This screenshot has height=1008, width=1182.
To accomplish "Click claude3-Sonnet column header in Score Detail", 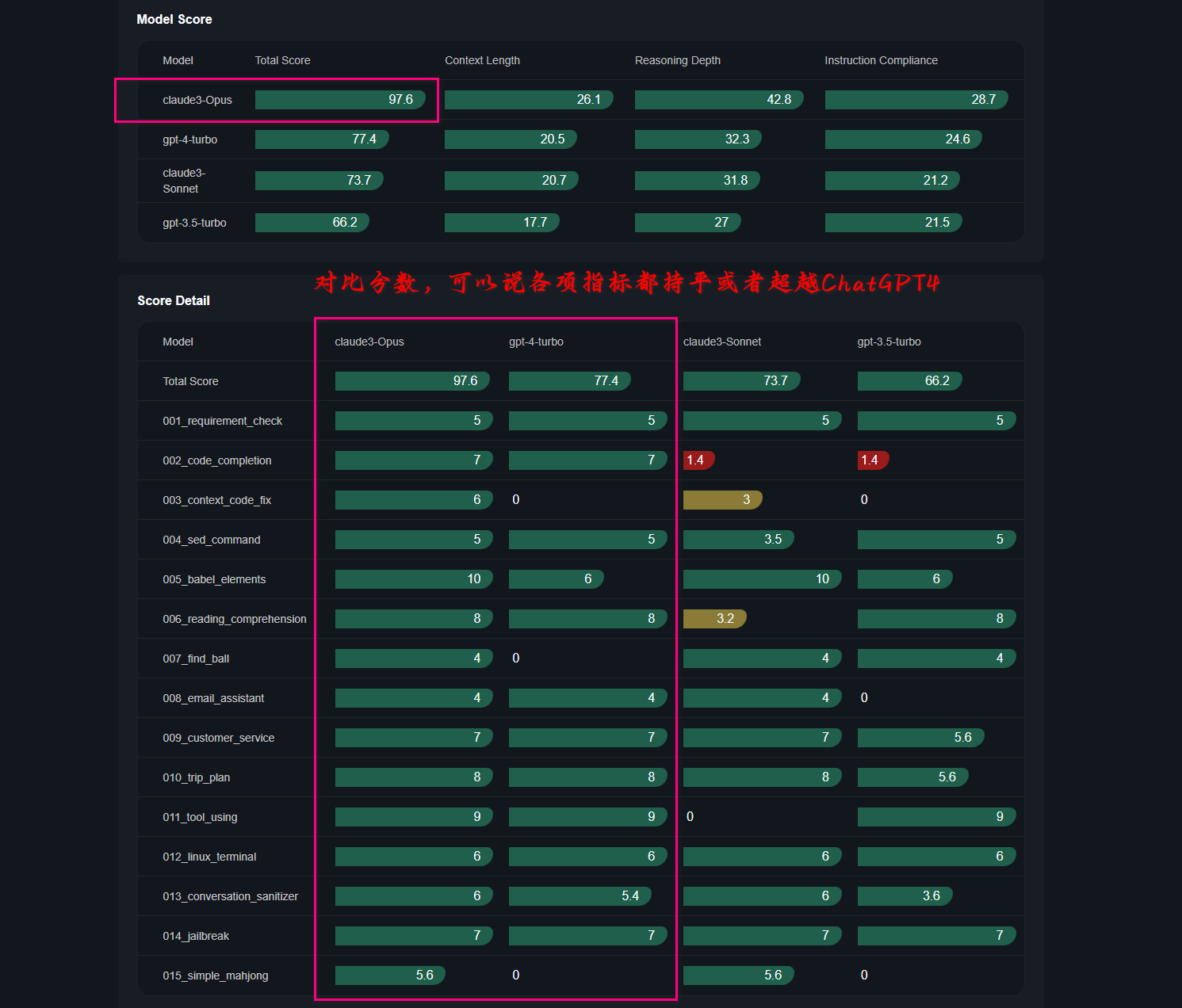I will coord(722,342).
